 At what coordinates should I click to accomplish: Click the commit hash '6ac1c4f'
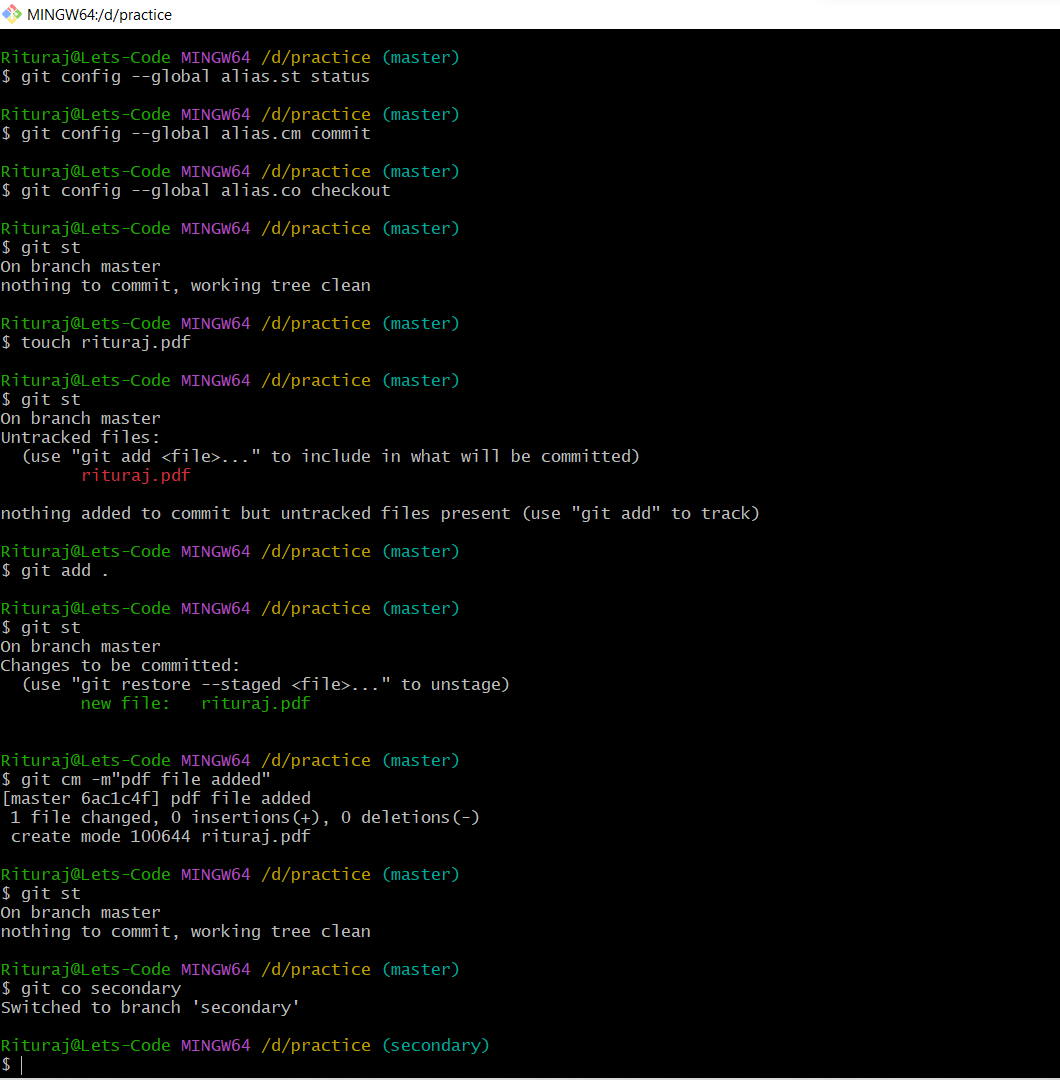(115, 799)
